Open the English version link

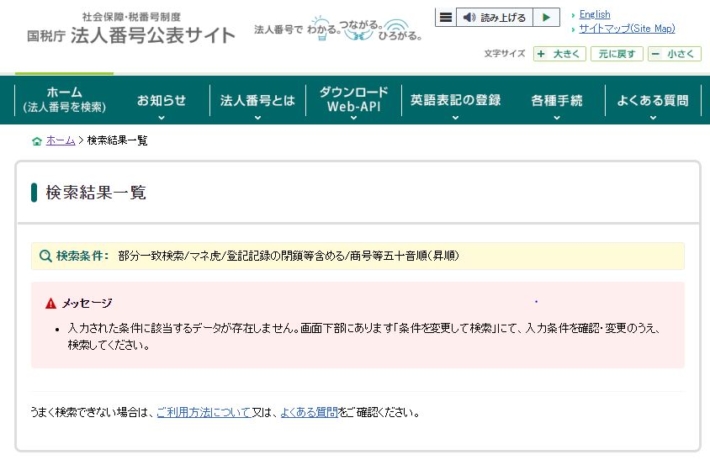click(x=595, y=14)
